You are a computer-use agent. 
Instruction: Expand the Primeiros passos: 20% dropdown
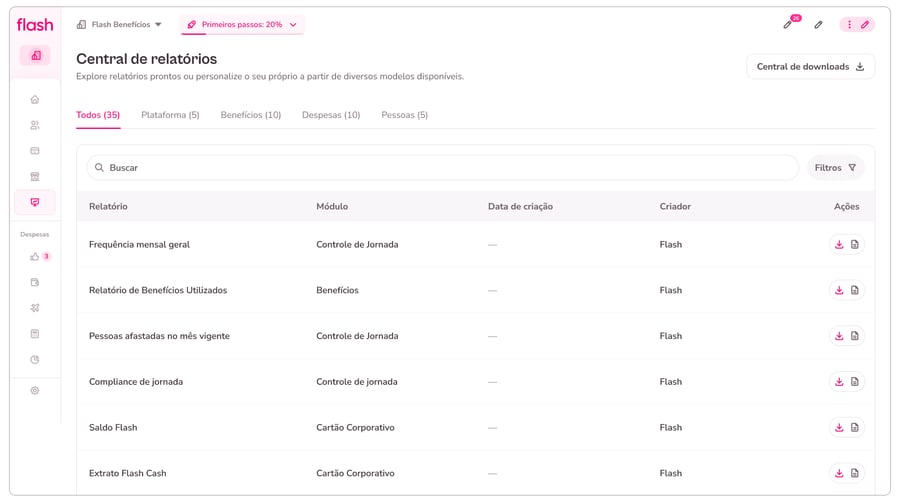(242, 24)
